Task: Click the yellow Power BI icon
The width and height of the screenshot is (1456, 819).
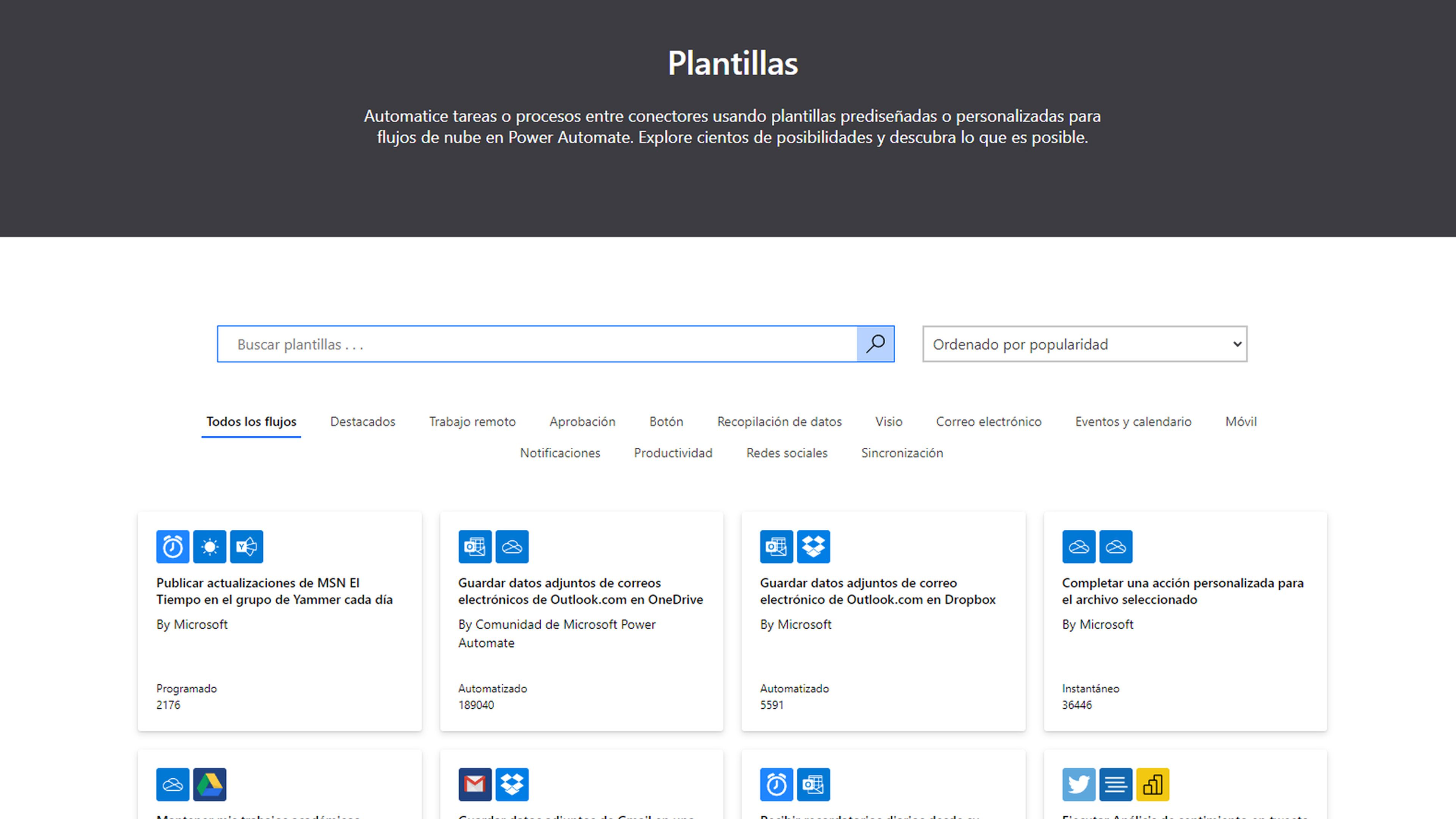Action: tap(1153, 784)
